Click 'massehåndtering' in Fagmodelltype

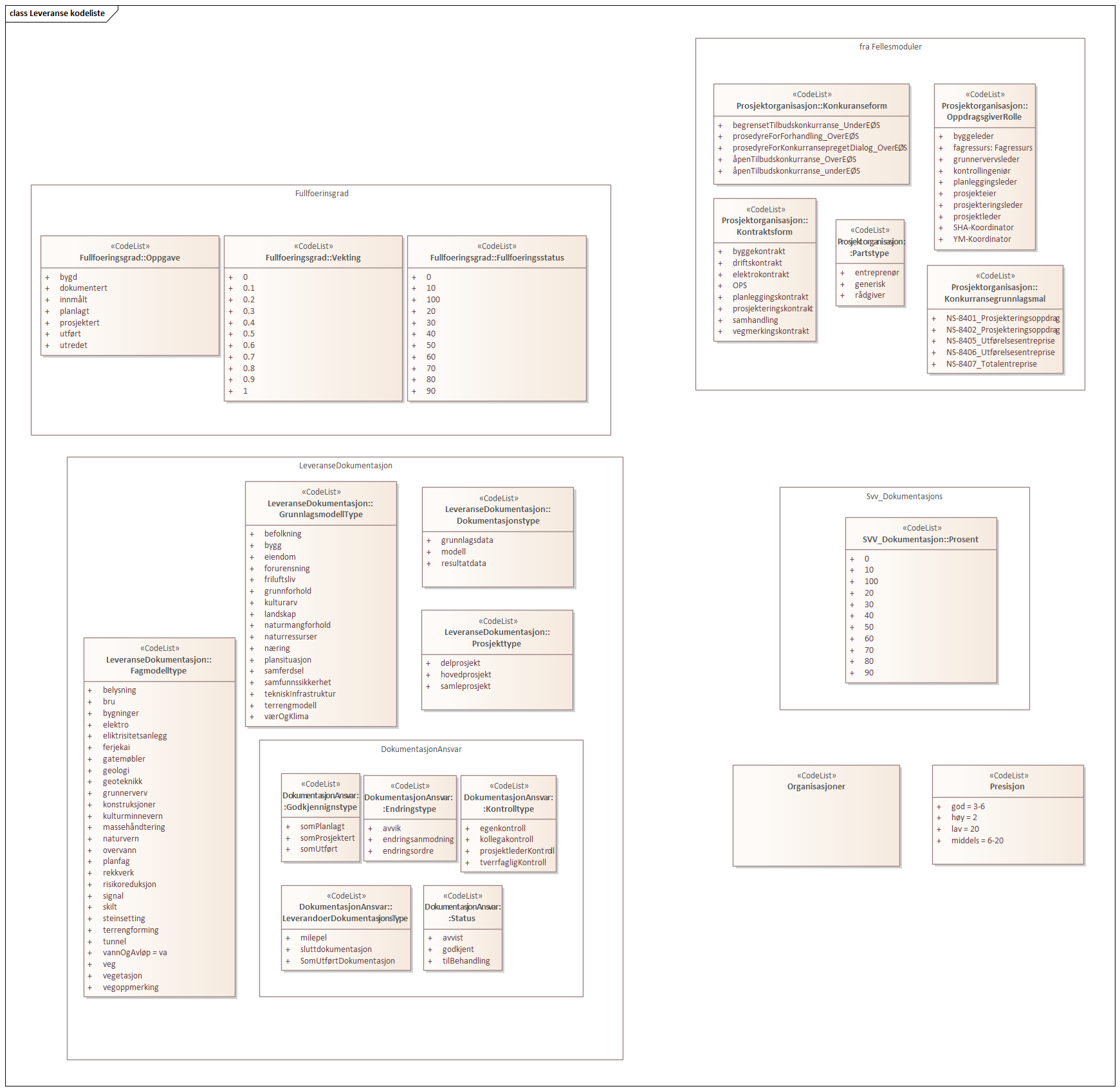134,827
